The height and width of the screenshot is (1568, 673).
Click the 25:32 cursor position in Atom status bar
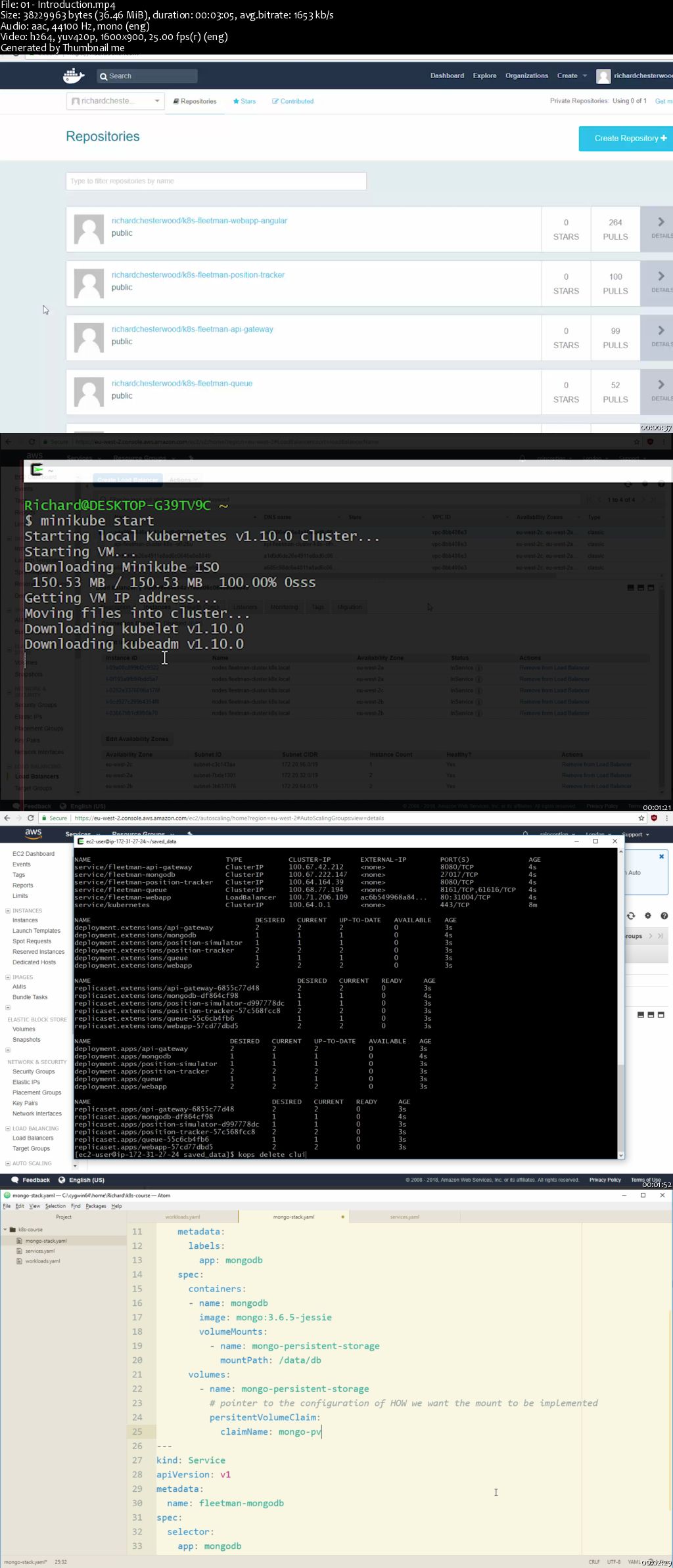60,1562
